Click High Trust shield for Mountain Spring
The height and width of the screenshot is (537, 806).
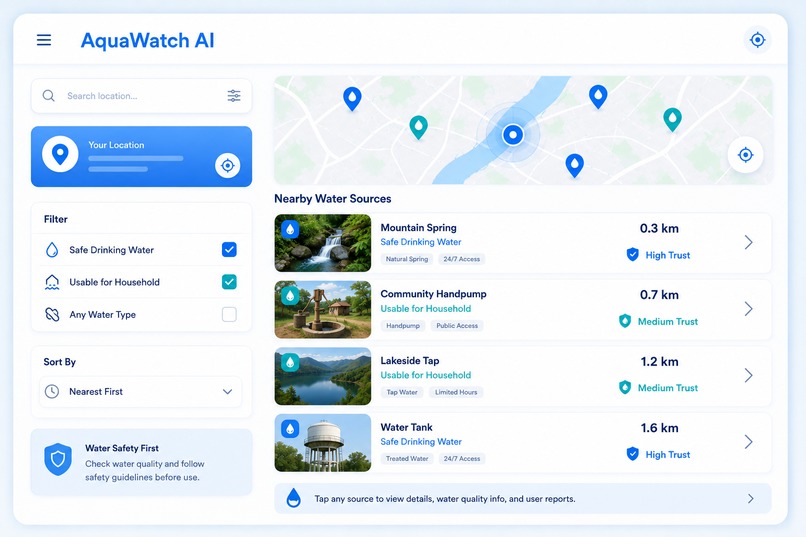(633, 254)
